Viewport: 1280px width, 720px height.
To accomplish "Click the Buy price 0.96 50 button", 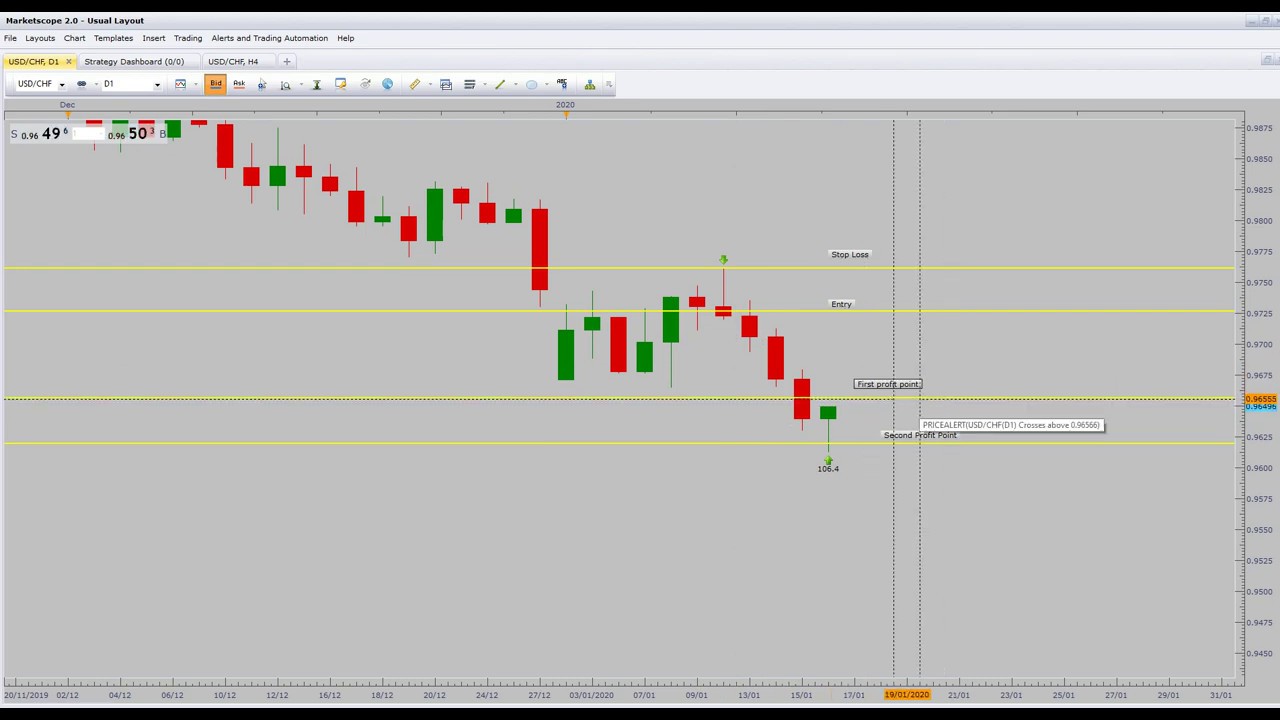I will click(x=131, y=133).
